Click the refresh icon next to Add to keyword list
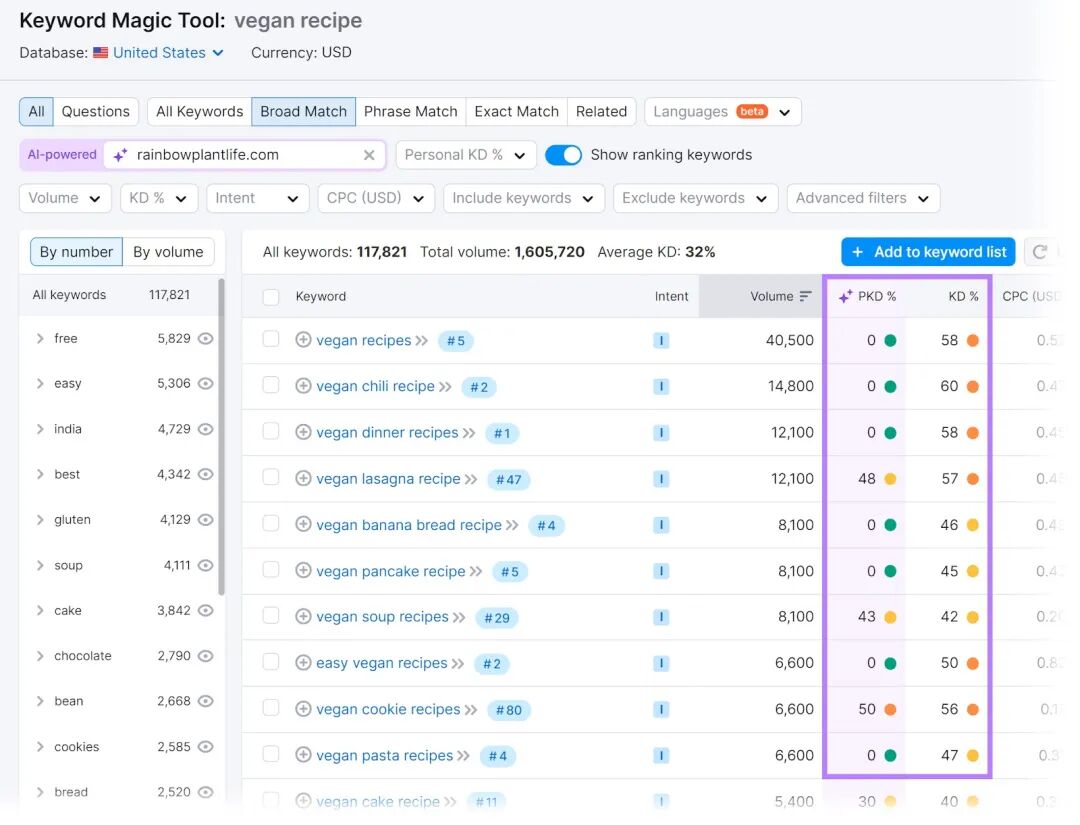The image size is (1080, 825). pos(1040,252)
